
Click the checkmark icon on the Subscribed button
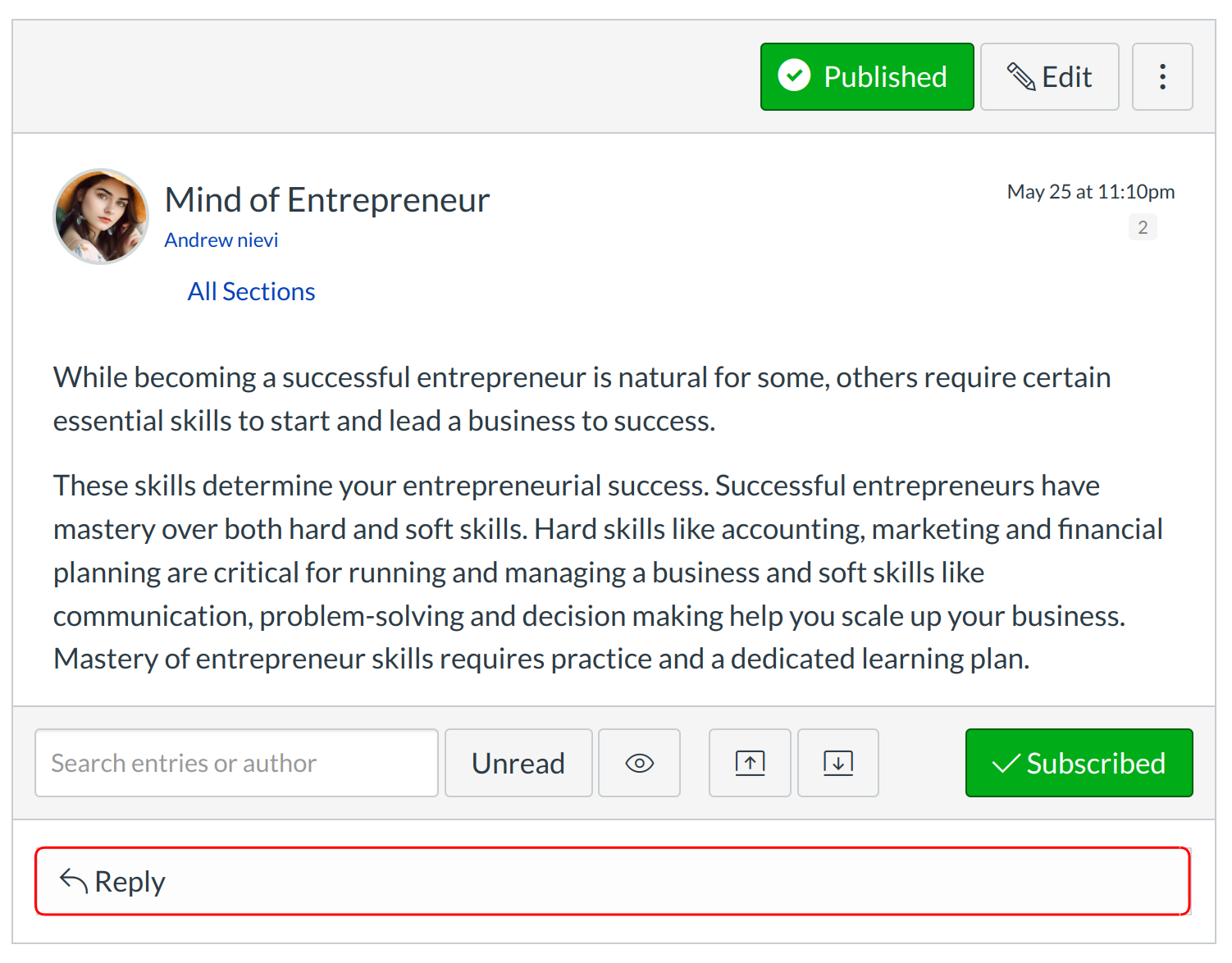tap(1006, 764)
